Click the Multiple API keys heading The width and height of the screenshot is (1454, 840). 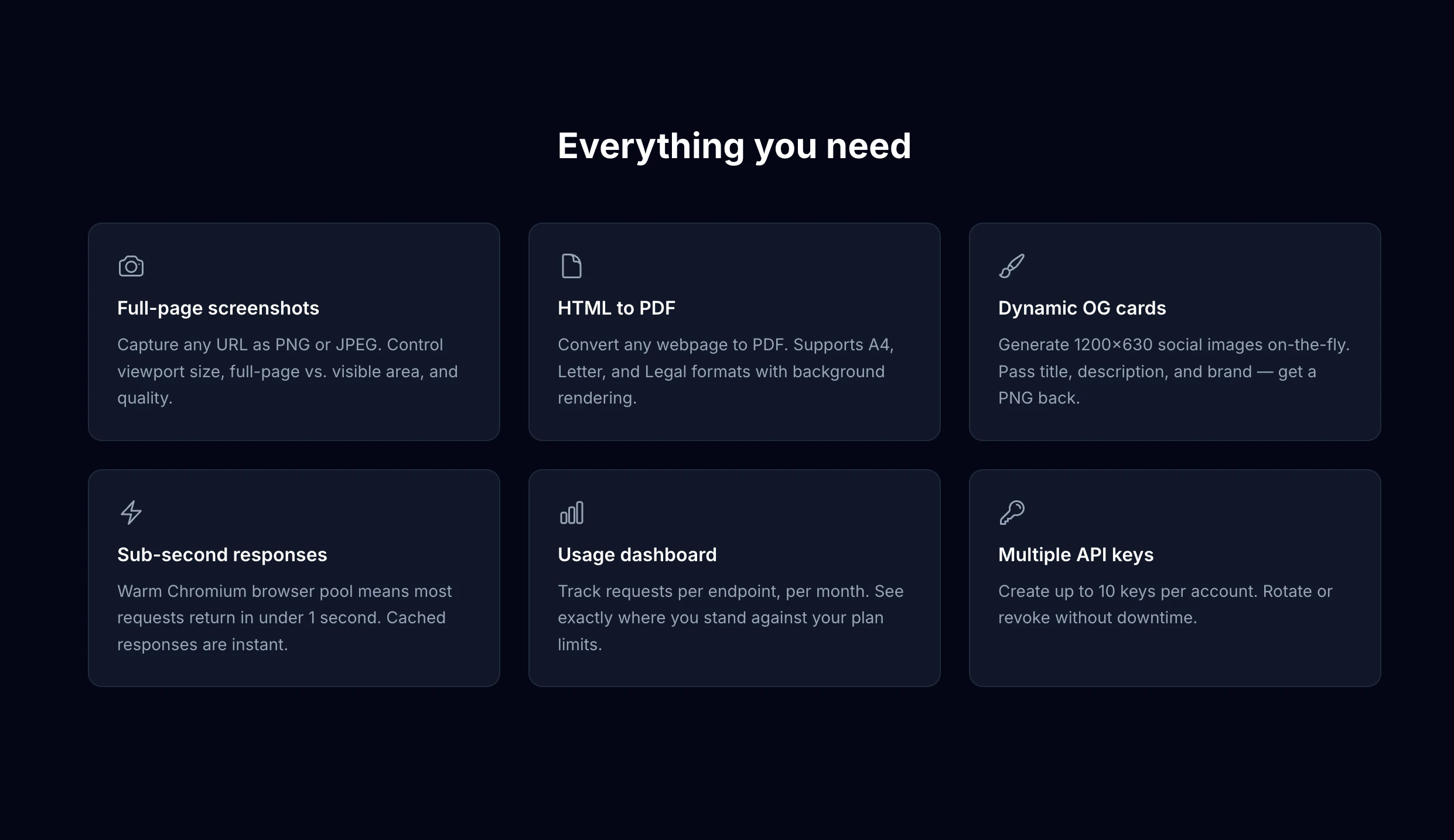tap(1076, 555)
